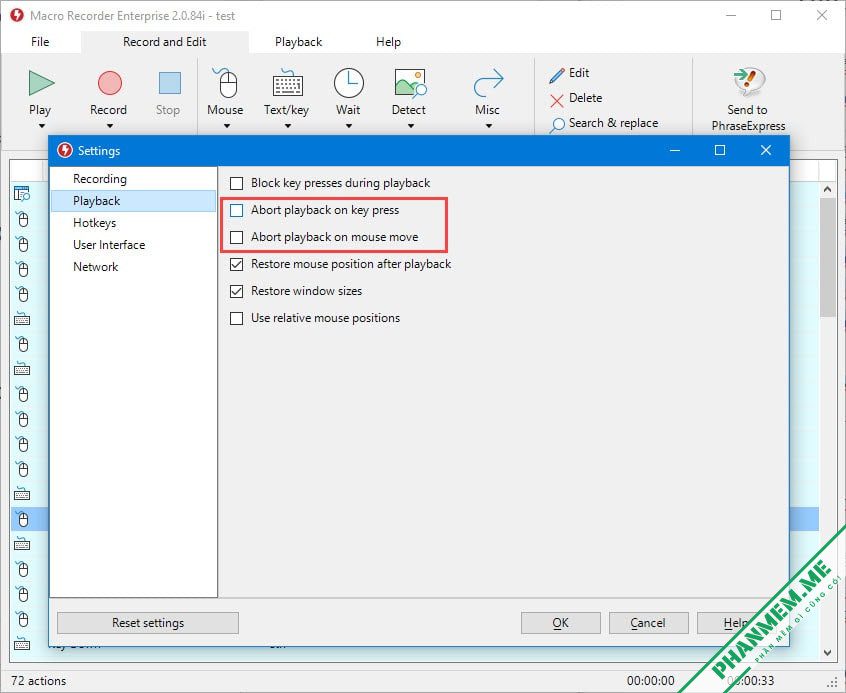Screen dimensions: 846x693
Task: Open the Mouse action icon
Action: pyautogui.click(x=227, y=83)
